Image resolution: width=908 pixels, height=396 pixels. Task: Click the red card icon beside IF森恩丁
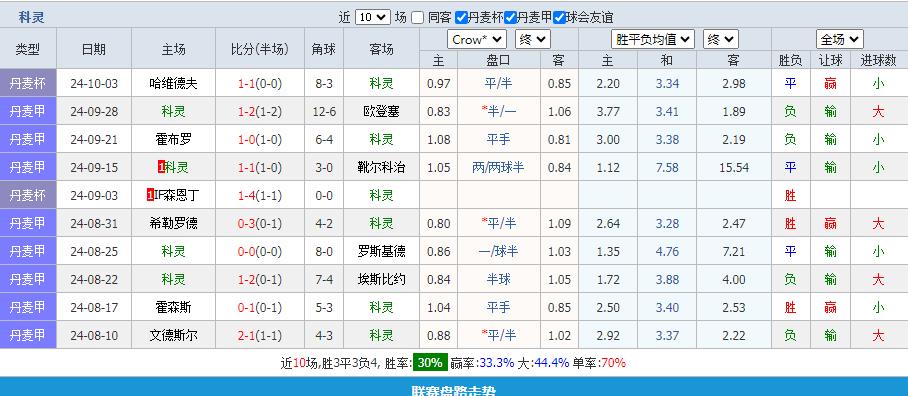coord(151,196)
